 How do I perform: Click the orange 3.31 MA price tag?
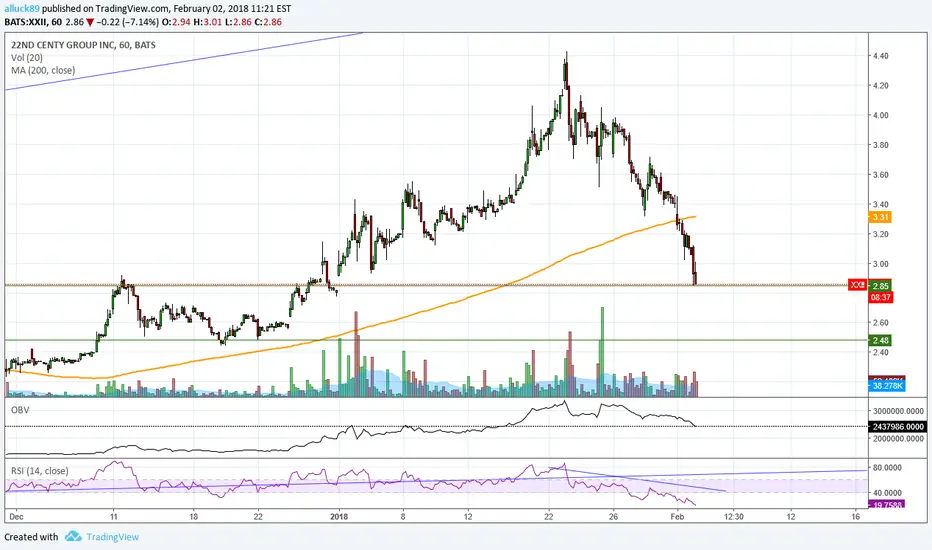(x=880, y=217)
